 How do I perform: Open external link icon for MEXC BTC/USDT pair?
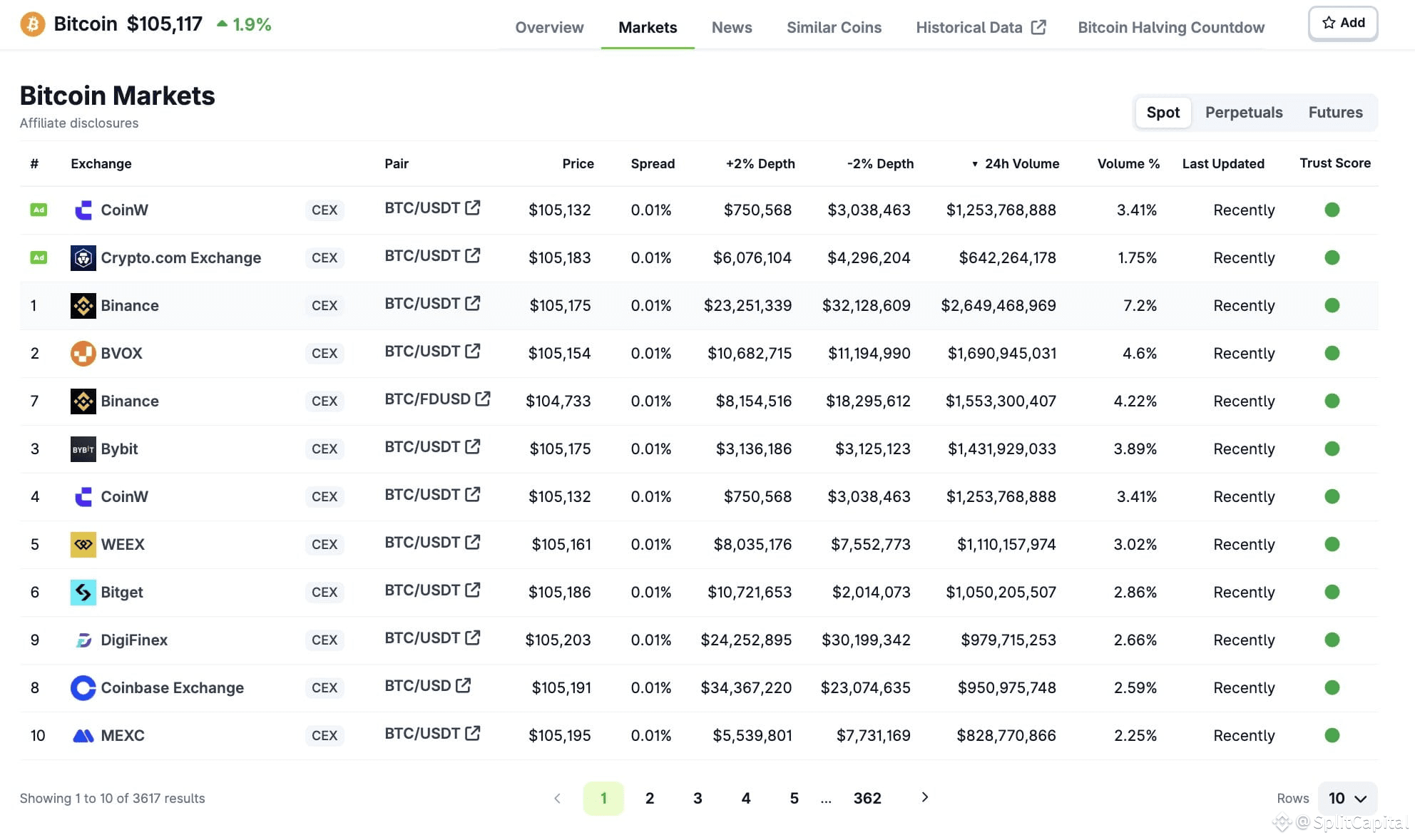tap(473, 733)
